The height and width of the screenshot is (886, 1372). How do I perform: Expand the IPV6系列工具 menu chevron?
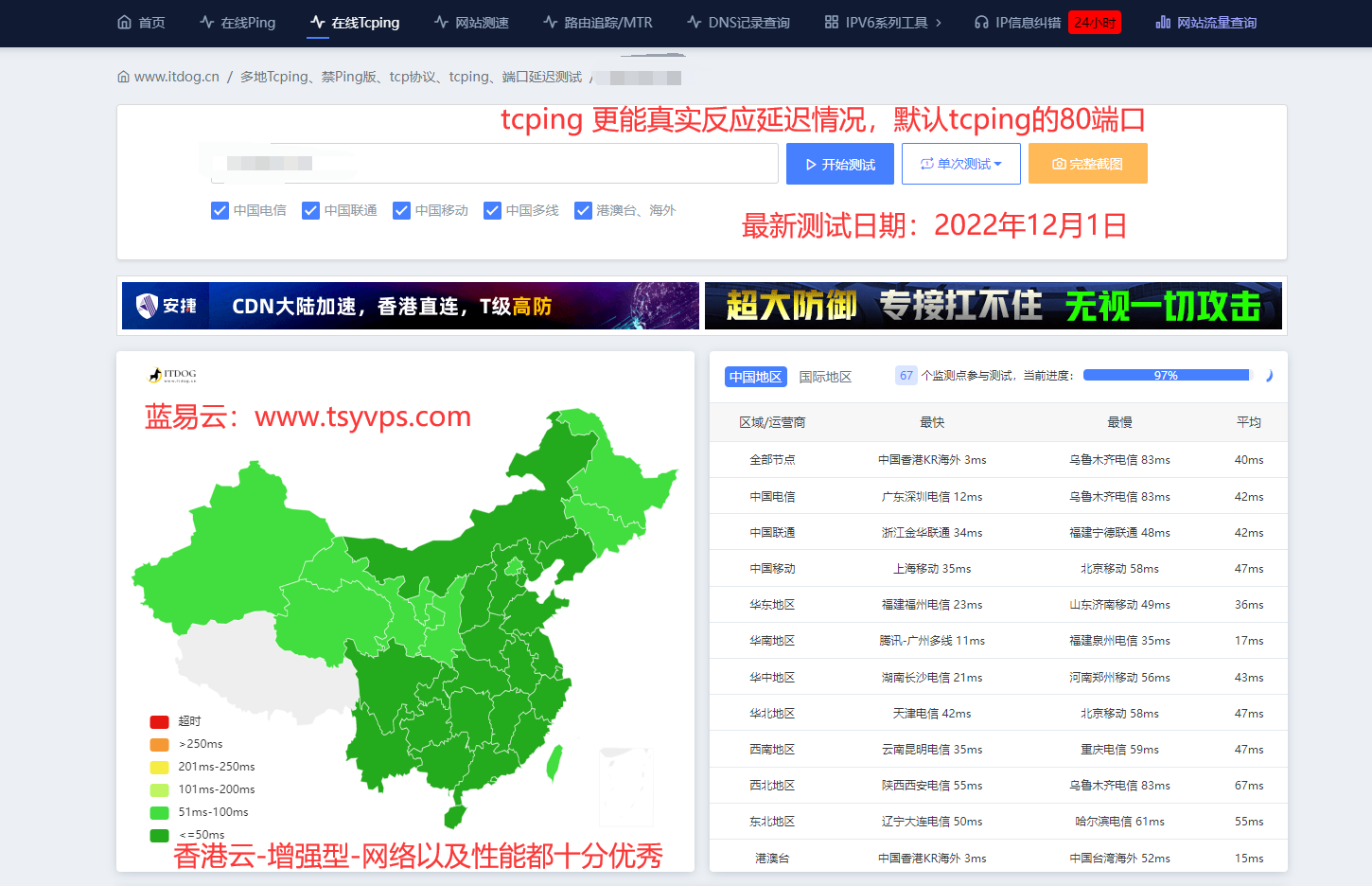tap(939, 22)
